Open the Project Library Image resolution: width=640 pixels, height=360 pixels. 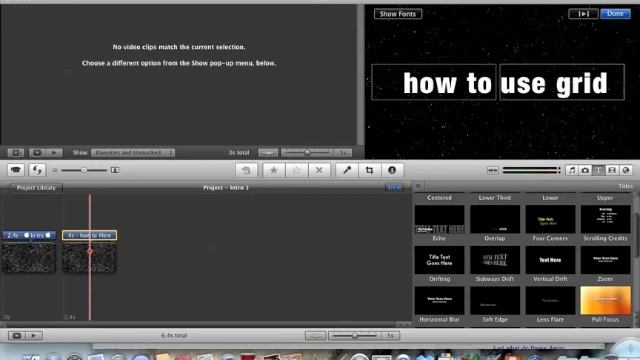[x=36, y=188]
